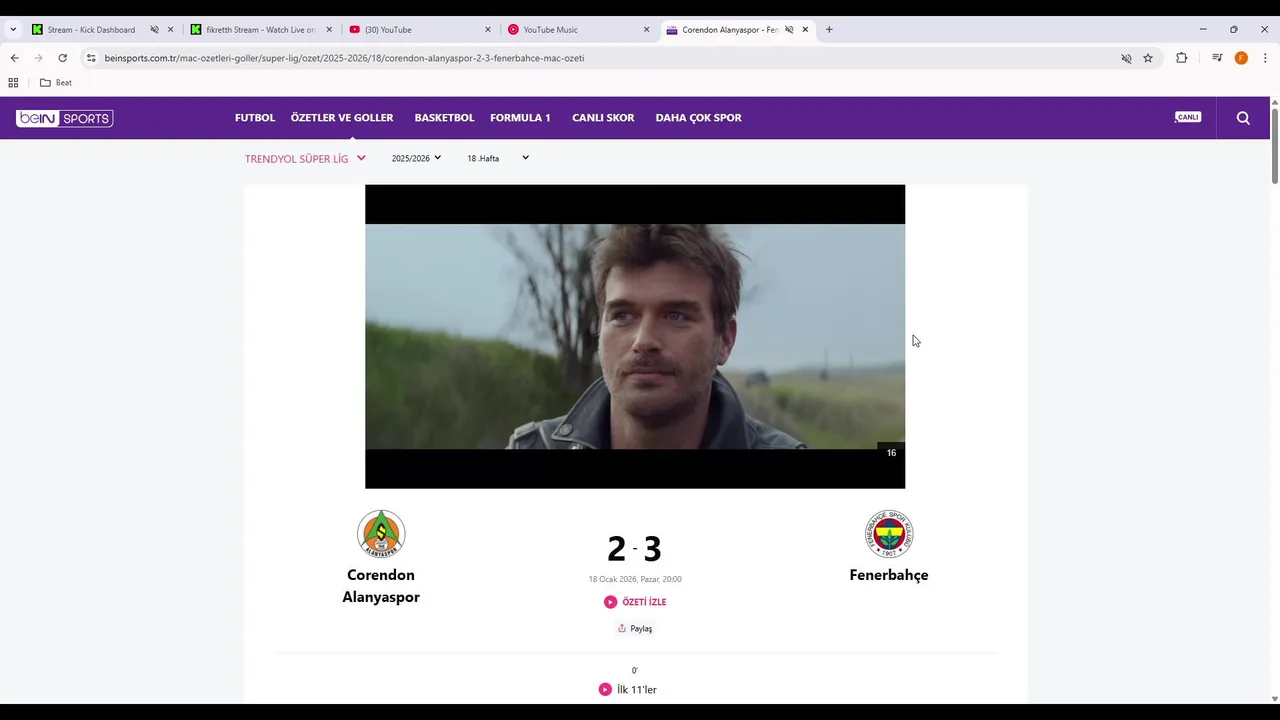Image resolution: width=1280 pixels, height=720 pixels.
Task: Go back with browser back arrow
Action: click(x=14, y=58)
